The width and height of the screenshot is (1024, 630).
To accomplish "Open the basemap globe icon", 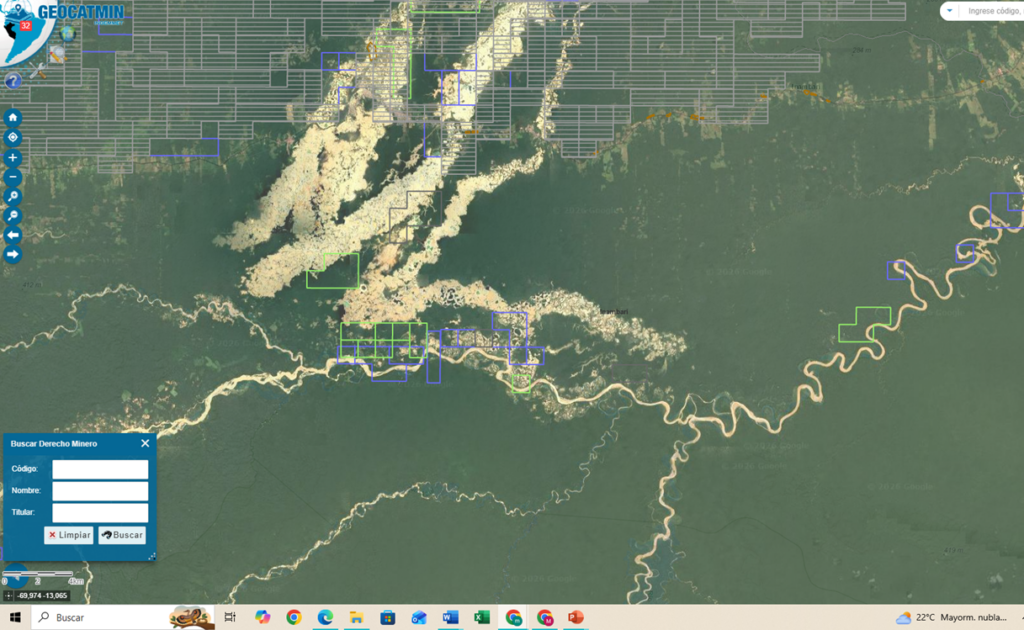I will 68,33.
